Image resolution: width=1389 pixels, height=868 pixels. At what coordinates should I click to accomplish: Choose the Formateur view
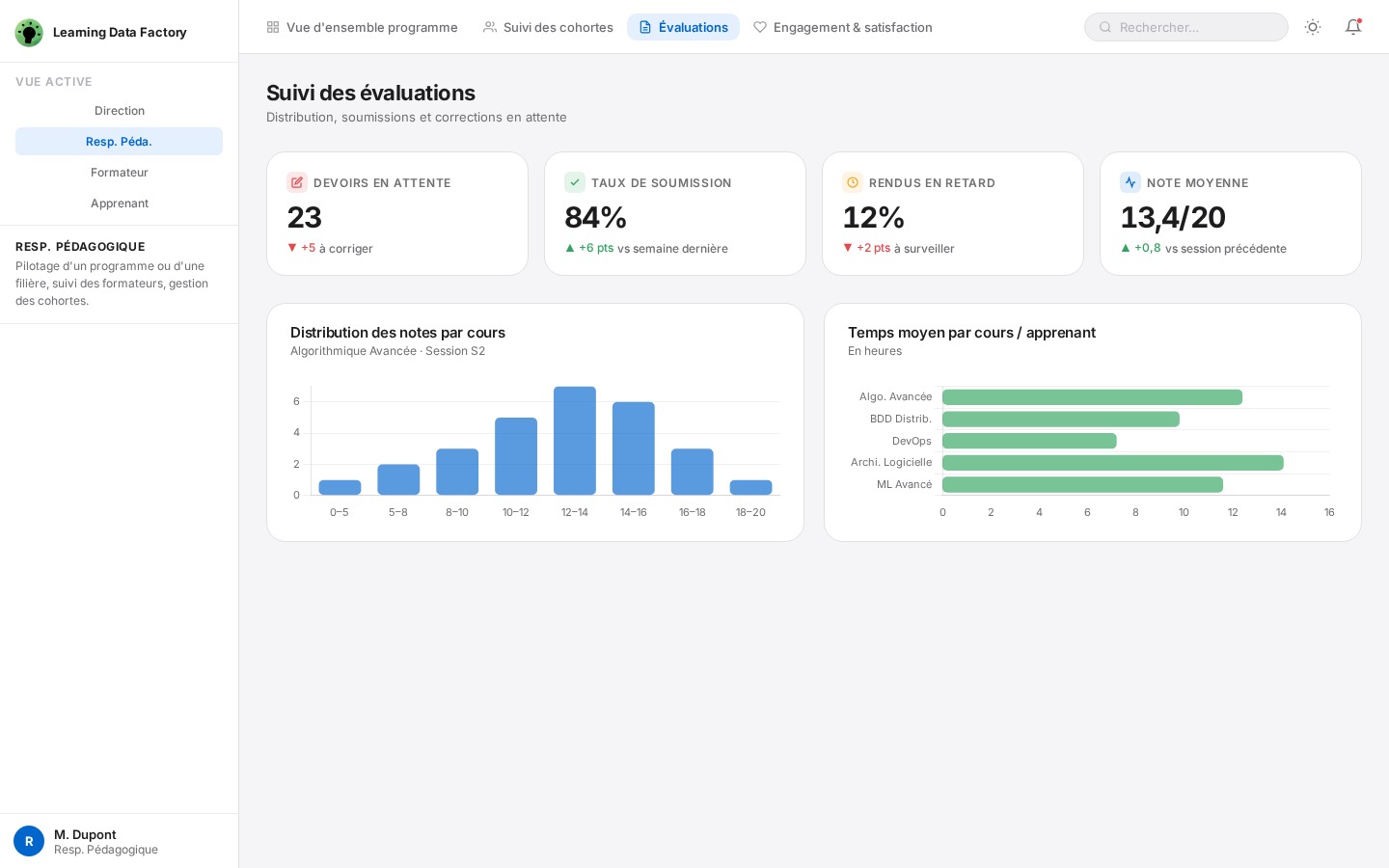[x=119, y=173]
